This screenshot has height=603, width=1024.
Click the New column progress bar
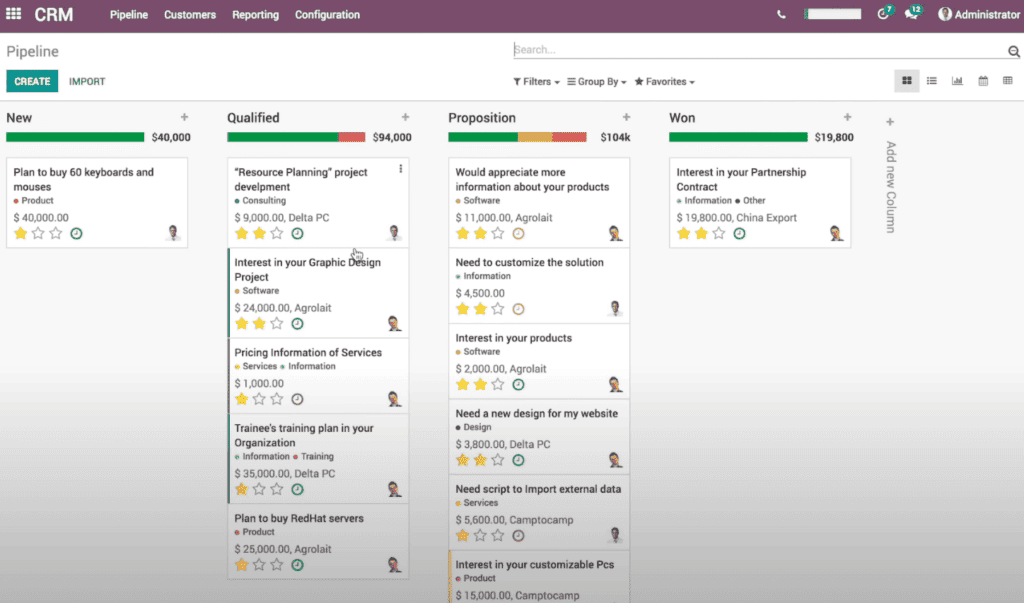(x=75, y=137)
